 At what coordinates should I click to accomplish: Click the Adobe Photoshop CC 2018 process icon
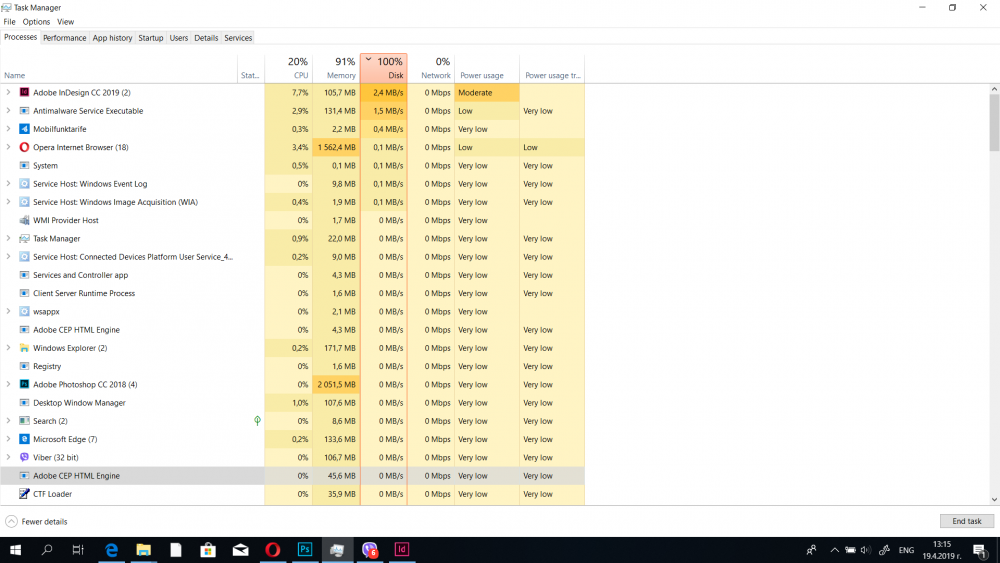(x=24, y=384)
